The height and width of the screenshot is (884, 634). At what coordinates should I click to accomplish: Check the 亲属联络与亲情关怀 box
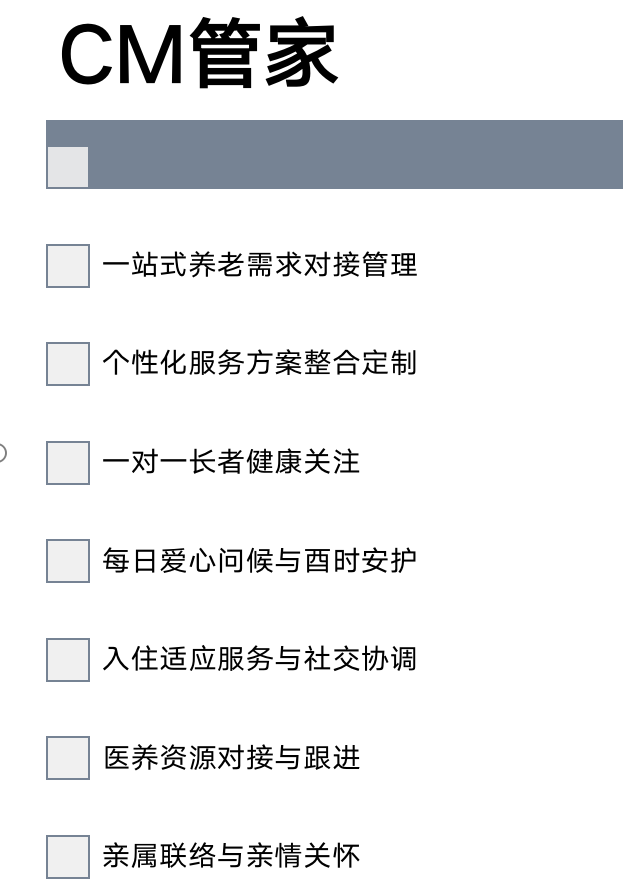pos(68,856)
